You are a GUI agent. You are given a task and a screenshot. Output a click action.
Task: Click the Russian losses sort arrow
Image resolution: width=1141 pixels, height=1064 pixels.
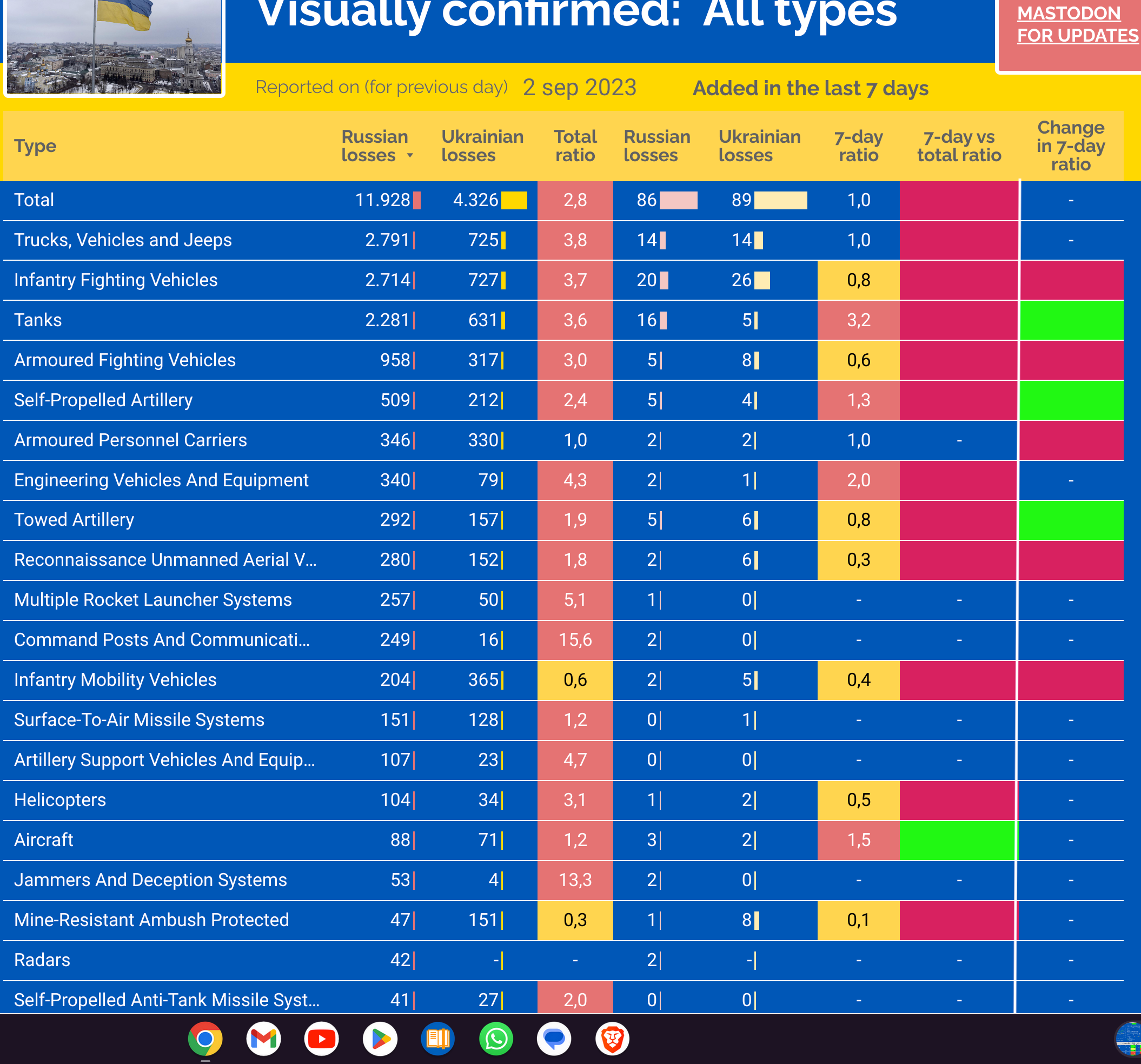coord(410,156)
